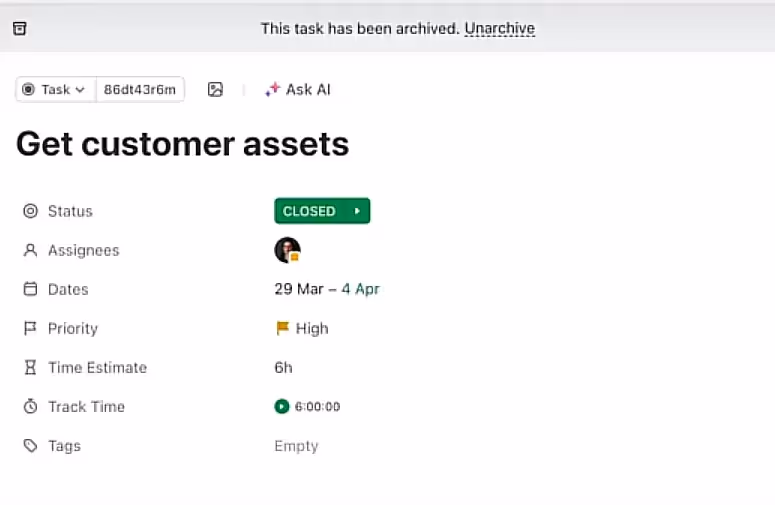775x505 pixels.
Task: Open Ask AI assistant
Action: click(297, 89)
